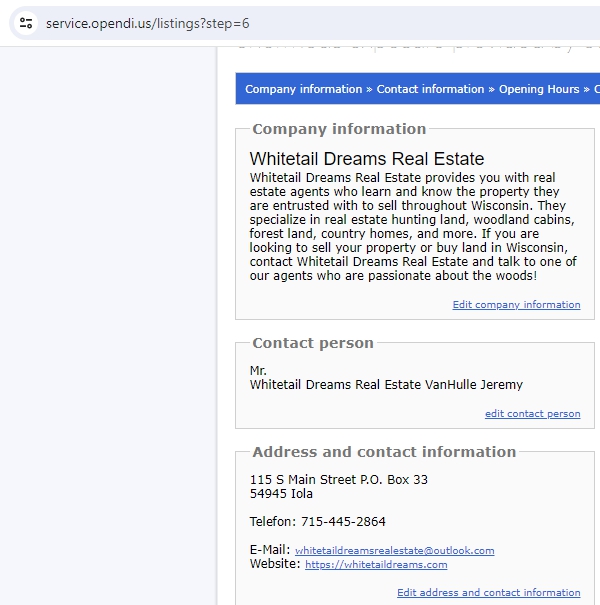Click the edit contact person link

pos(532,414)
